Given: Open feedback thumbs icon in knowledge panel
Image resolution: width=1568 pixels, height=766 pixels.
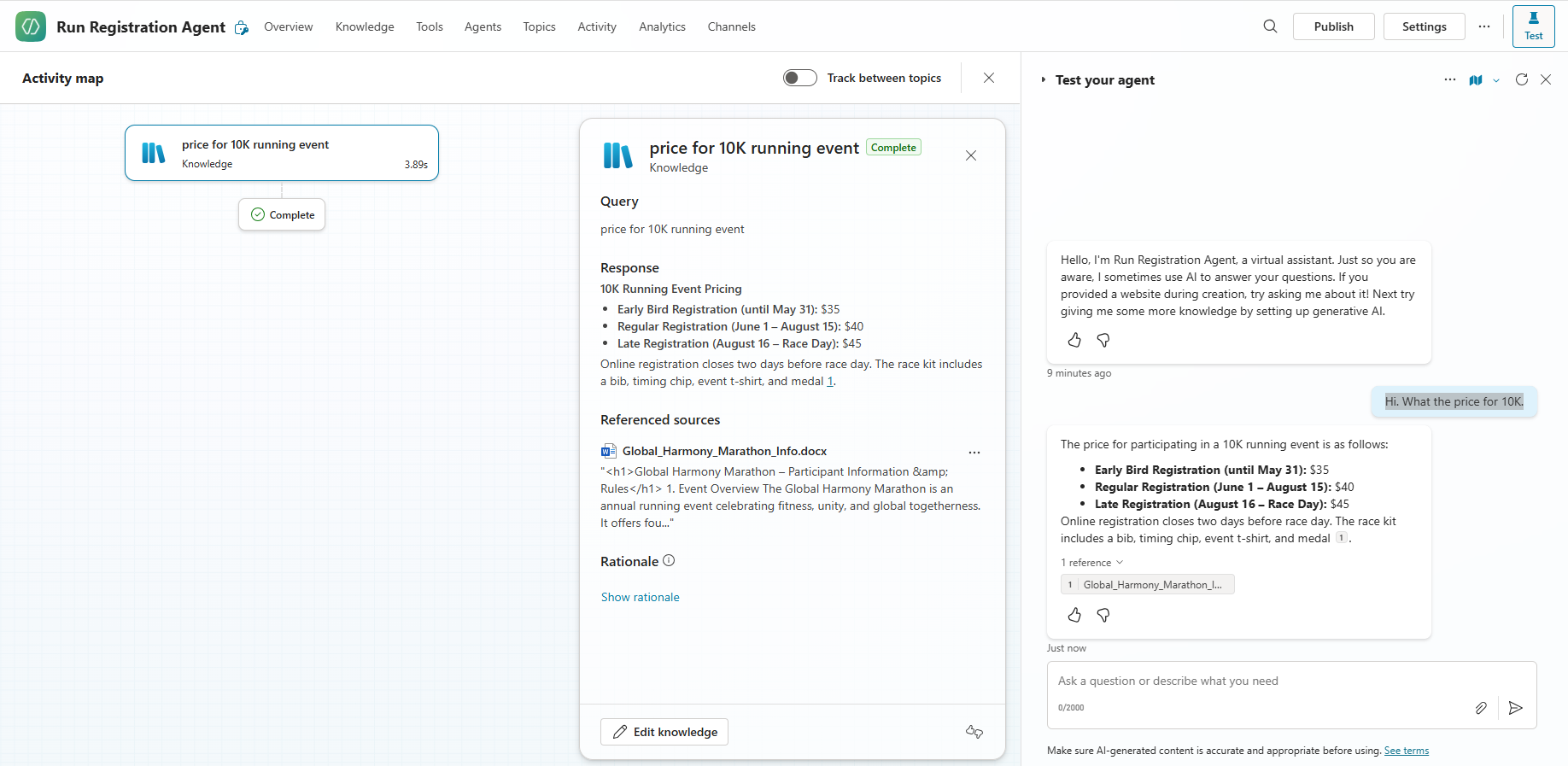Looking at the screenshot, I should [x=974, y=732].
